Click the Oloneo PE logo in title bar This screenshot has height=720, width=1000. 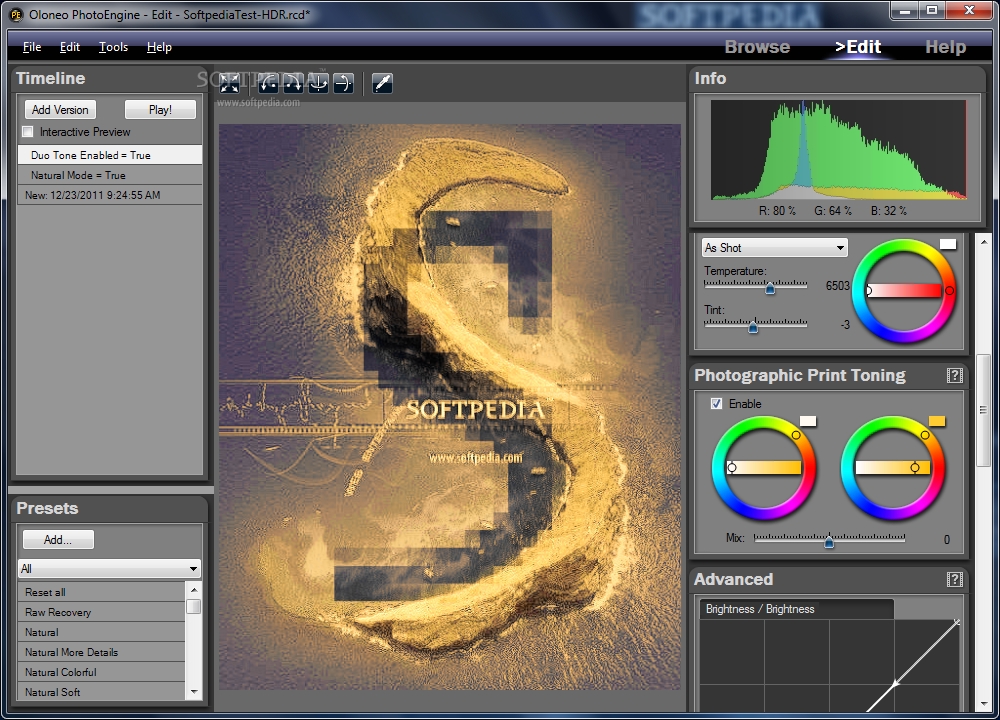click(x=15, y=13)
